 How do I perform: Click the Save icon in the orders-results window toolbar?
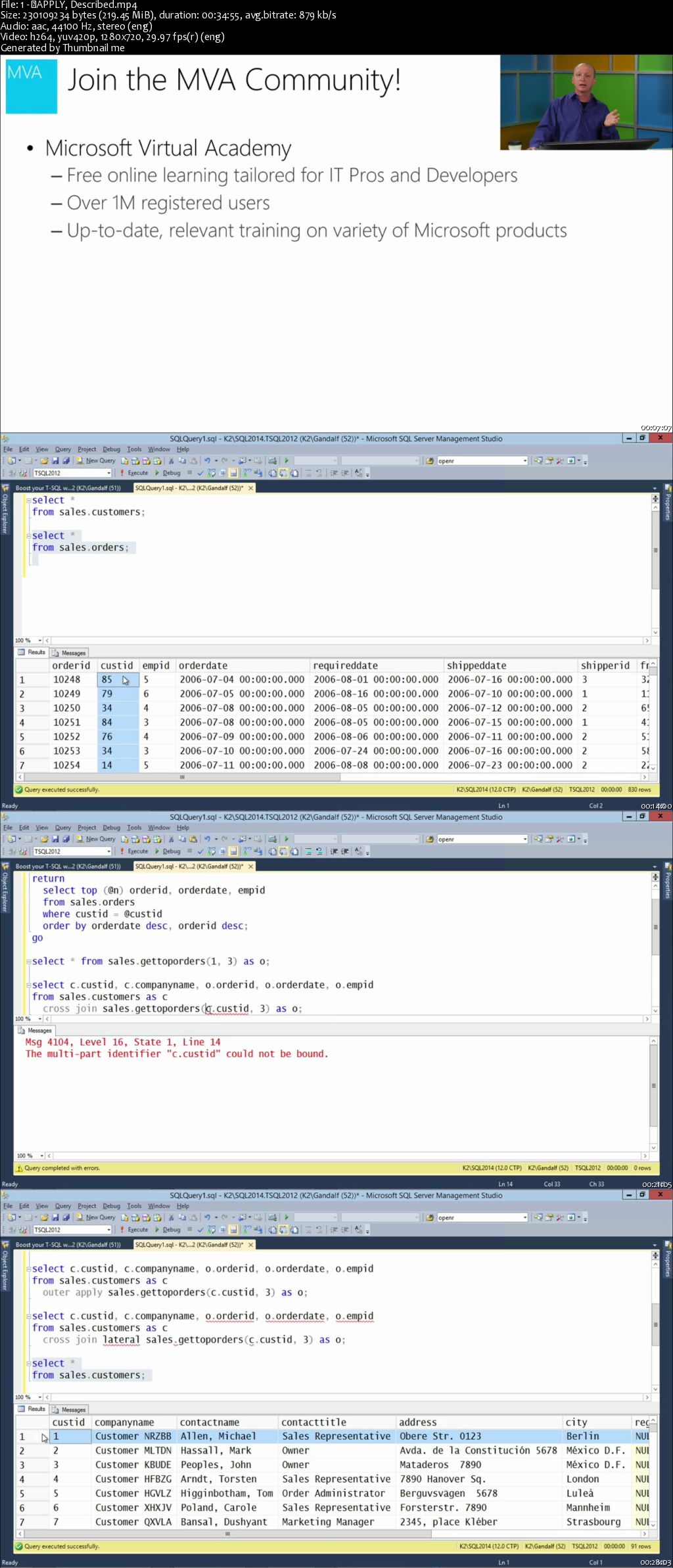click(x=55, y=460)
